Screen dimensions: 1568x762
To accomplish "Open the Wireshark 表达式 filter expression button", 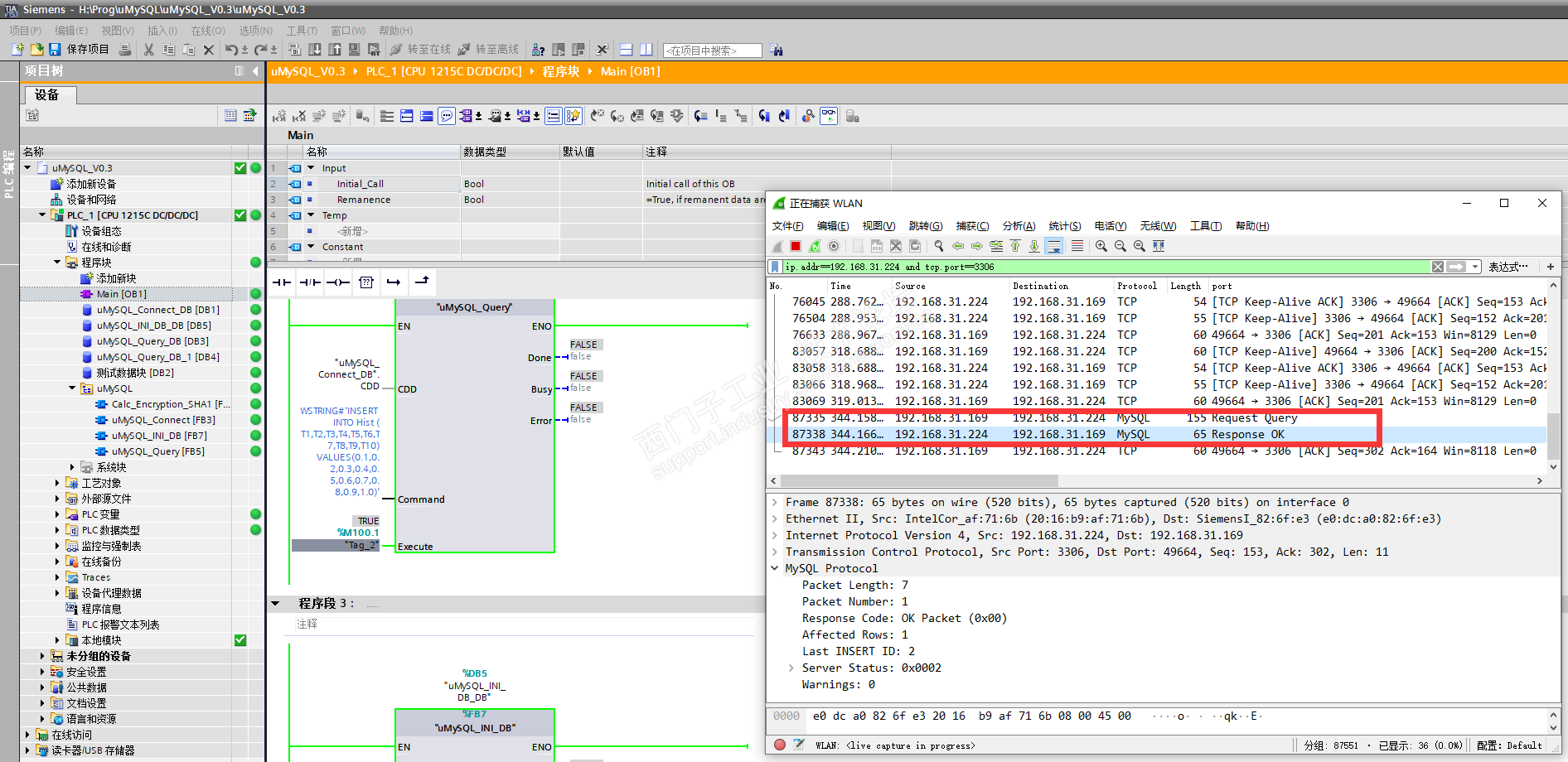I will (x=1508, y=267).
